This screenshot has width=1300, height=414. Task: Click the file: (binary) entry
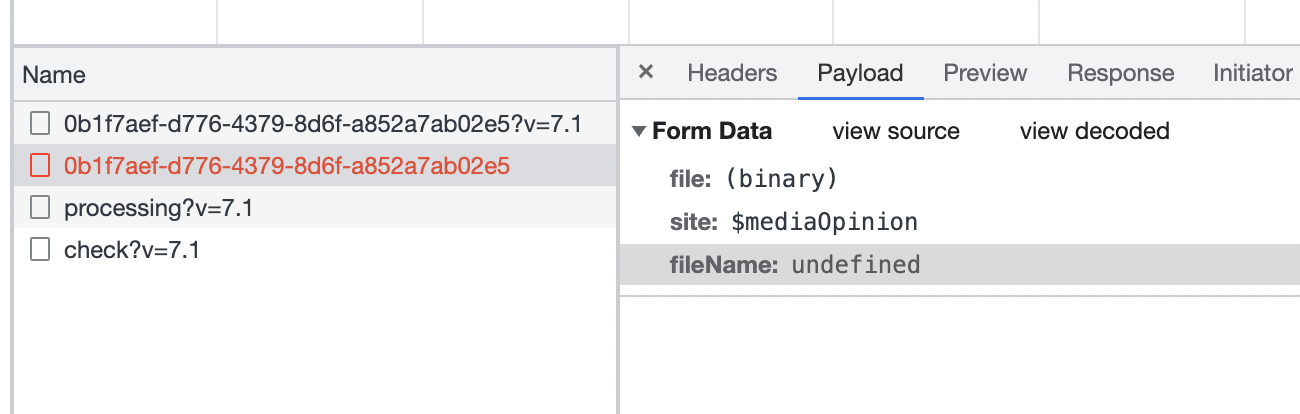[752, 180]
